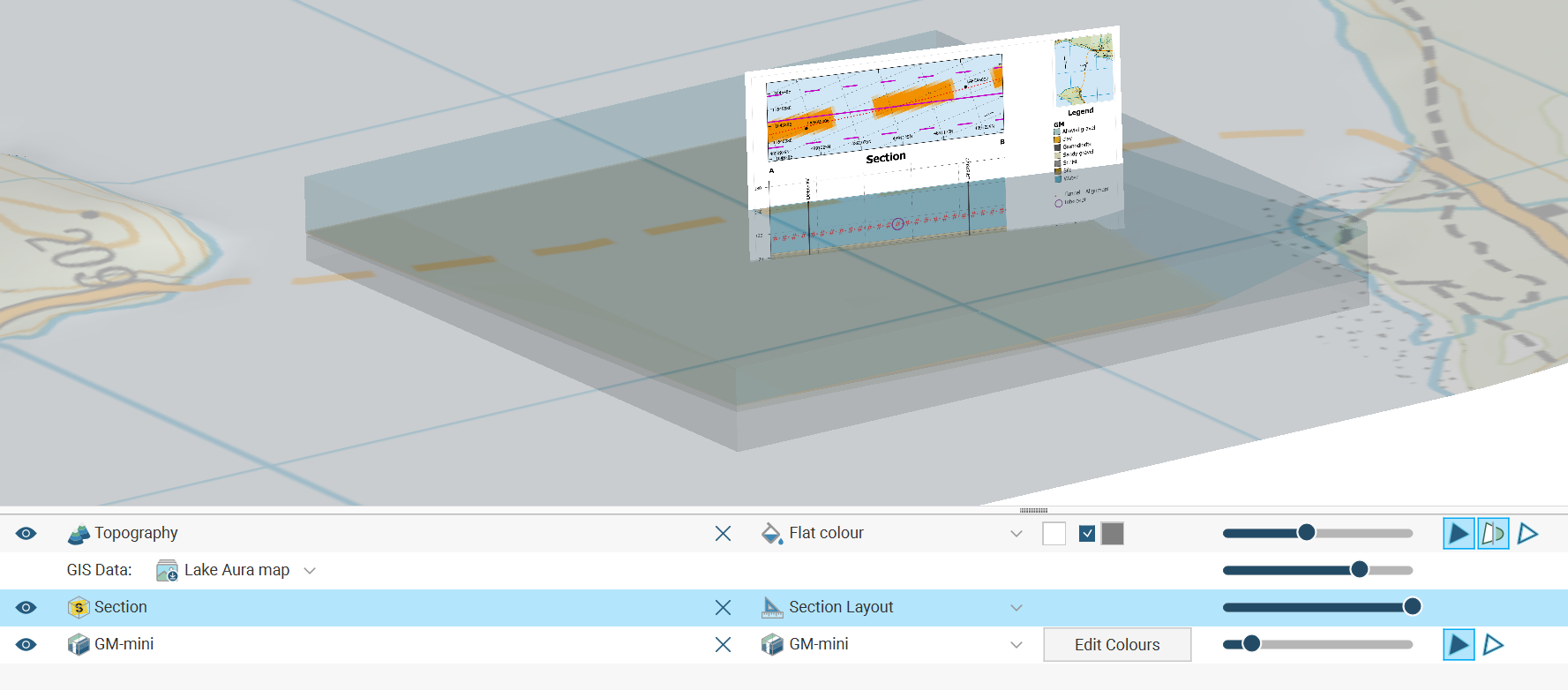Image resolution: width=1568 pixels, height=690 pixels.
Task: Hide the Topography layer using eye icon
Action: pyautogui.click(x=26, y=534)
